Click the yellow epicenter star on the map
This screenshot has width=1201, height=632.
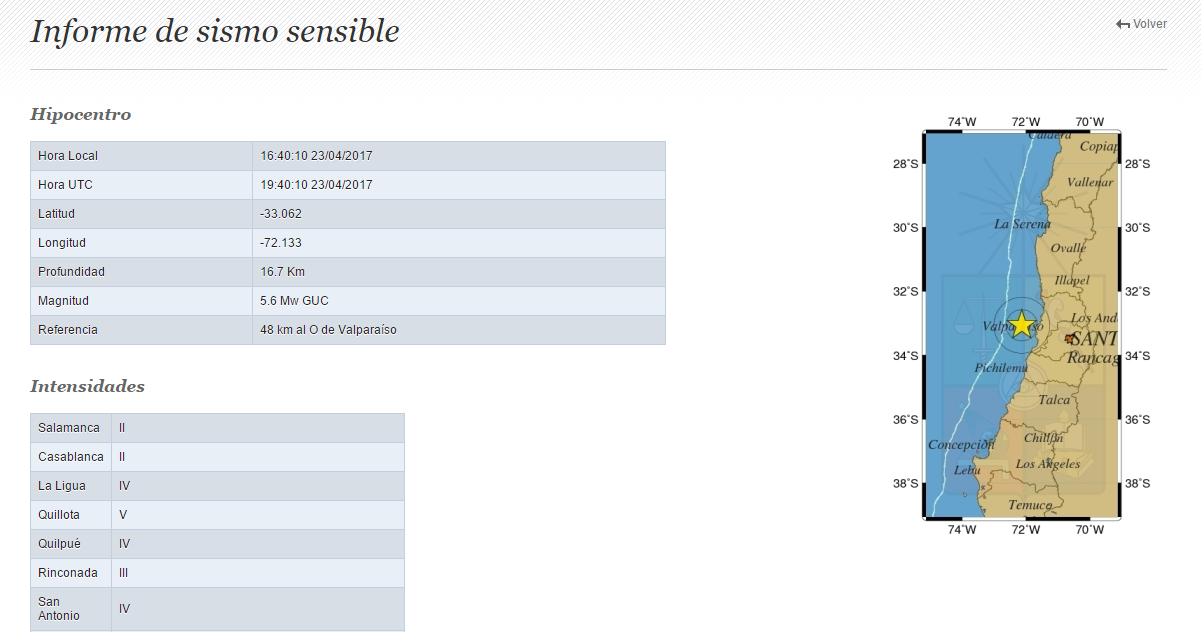point(1021,324)
